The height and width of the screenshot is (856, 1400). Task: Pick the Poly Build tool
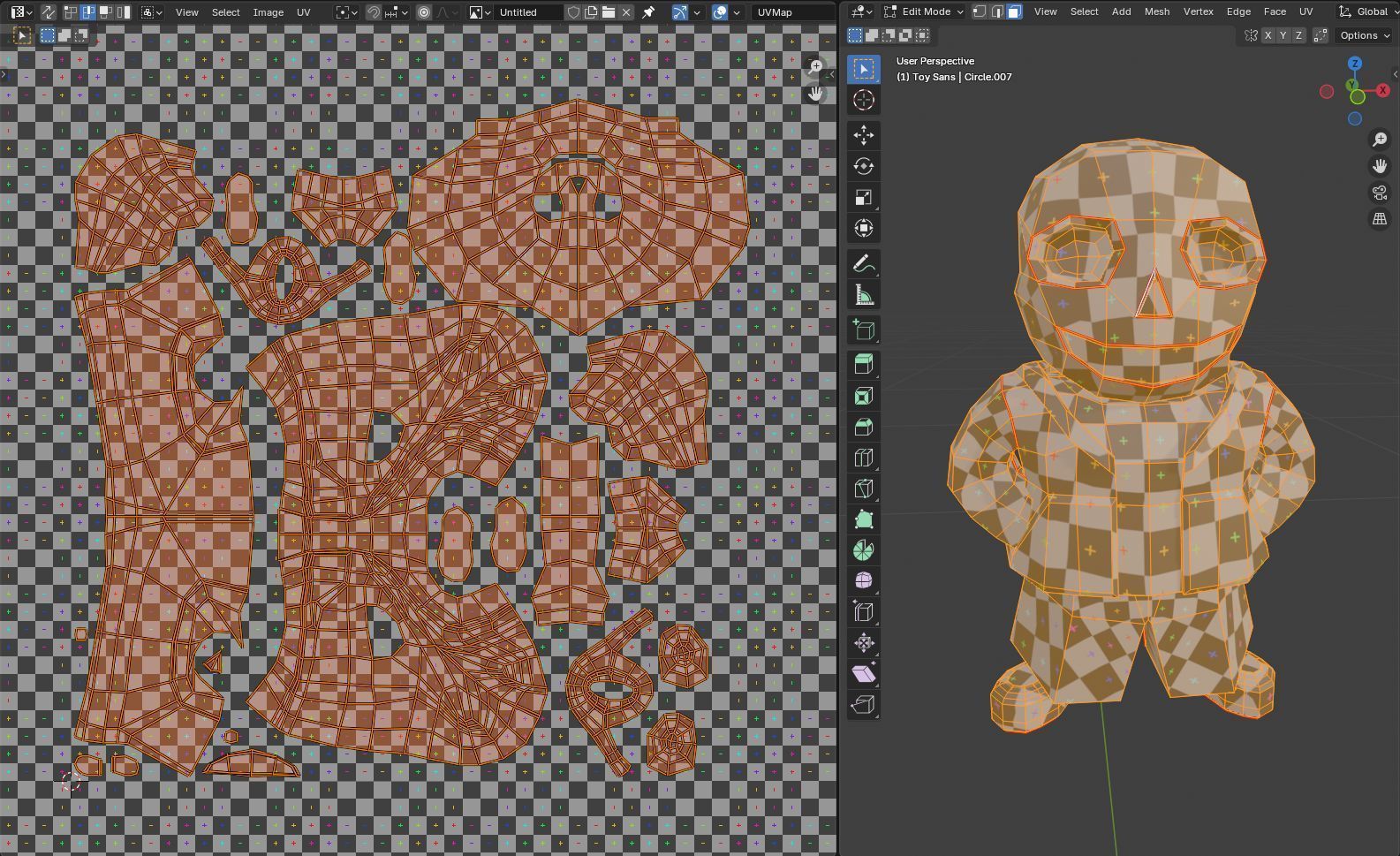pos(863,519)
